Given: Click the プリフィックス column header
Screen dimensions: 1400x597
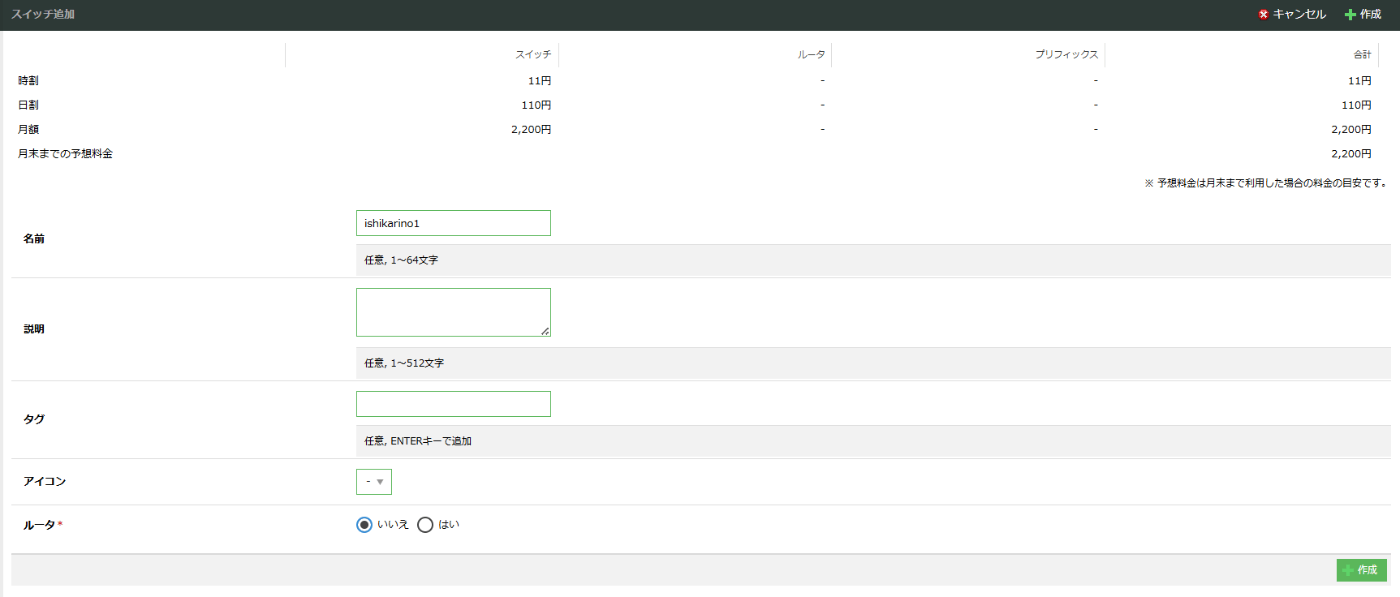Looking at the screenshot, I should pyautogui.click(x=1066, y=54).
